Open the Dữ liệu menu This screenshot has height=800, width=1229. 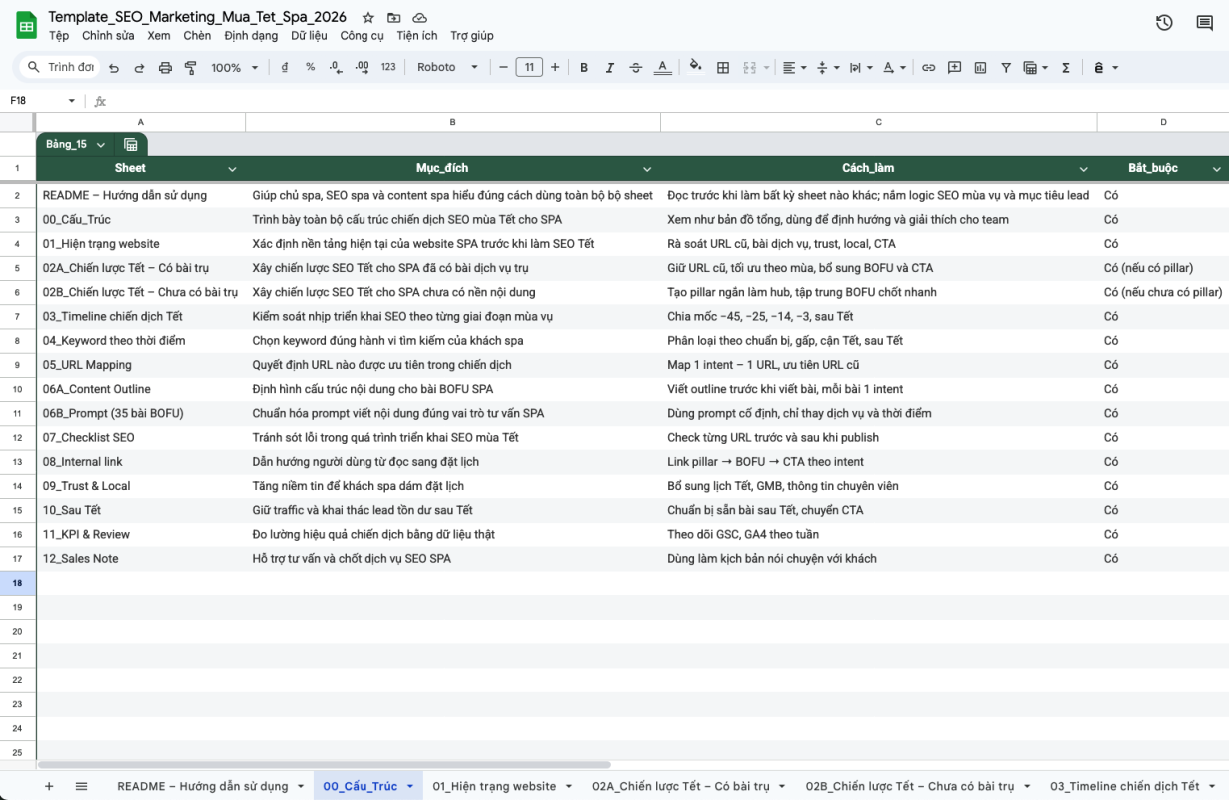(x=309, y=36)
